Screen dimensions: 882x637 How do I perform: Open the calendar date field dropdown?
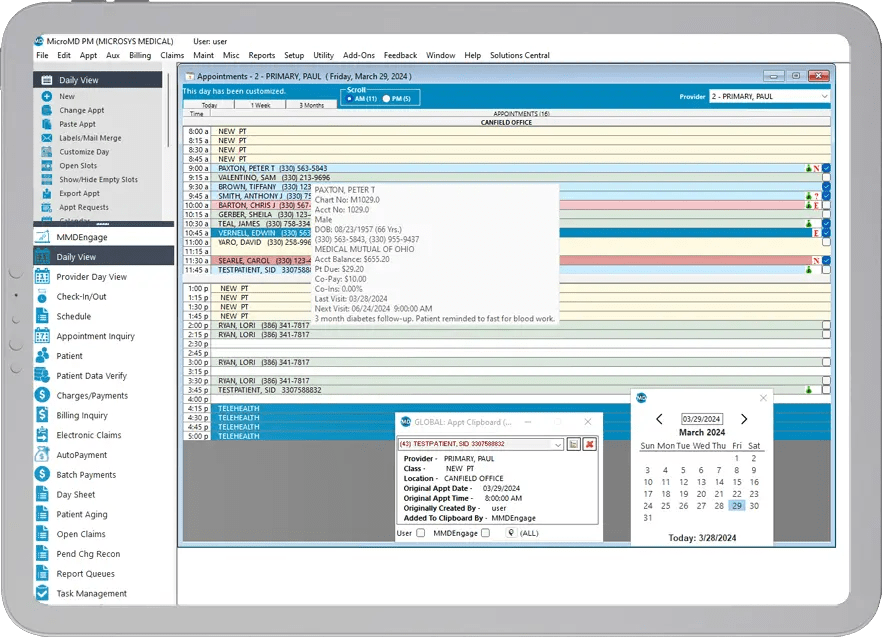(703, 420)
